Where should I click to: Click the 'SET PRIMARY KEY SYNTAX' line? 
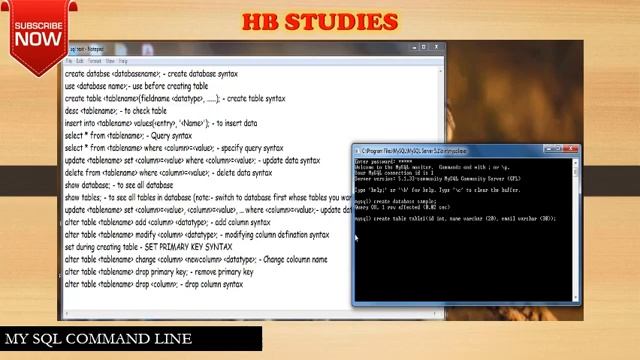(x=148, y=247)
